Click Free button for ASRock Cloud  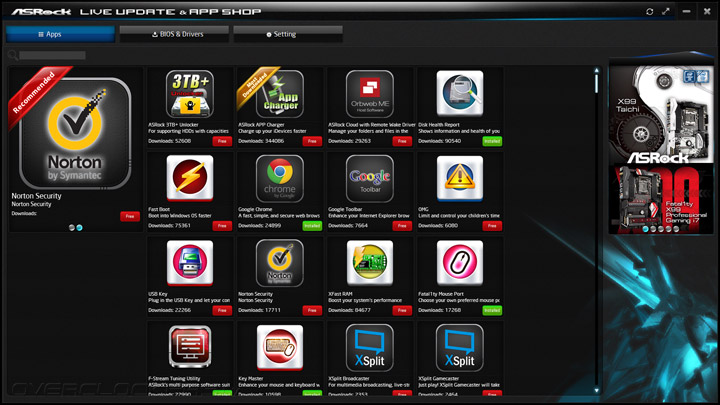pyautogui.click(x=402, y=141)
